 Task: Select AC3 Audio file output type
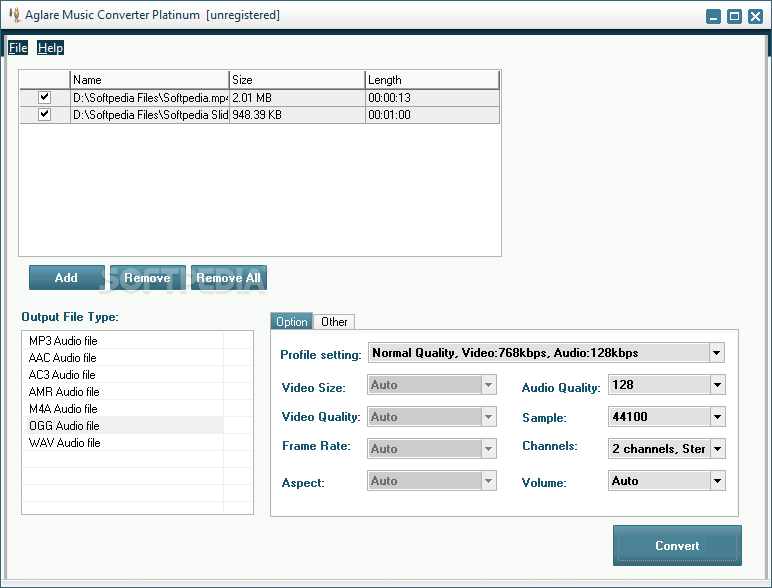(x=123, y=374)
